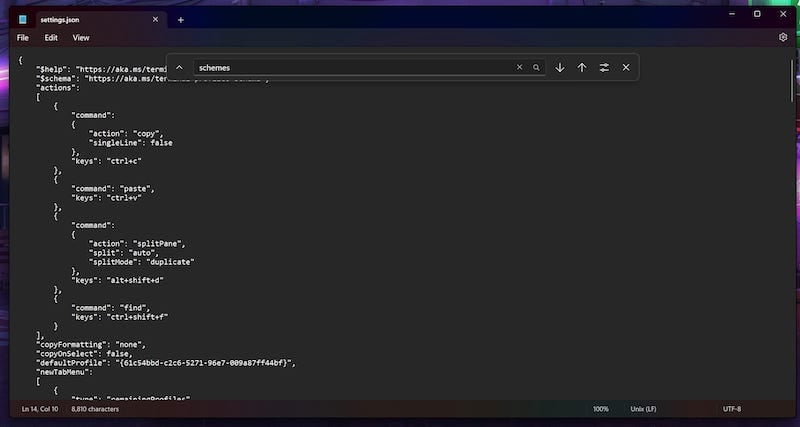Screen dimensions: 800x427
Task: Click the find input field containing schemes
Action: coord(354,67)
